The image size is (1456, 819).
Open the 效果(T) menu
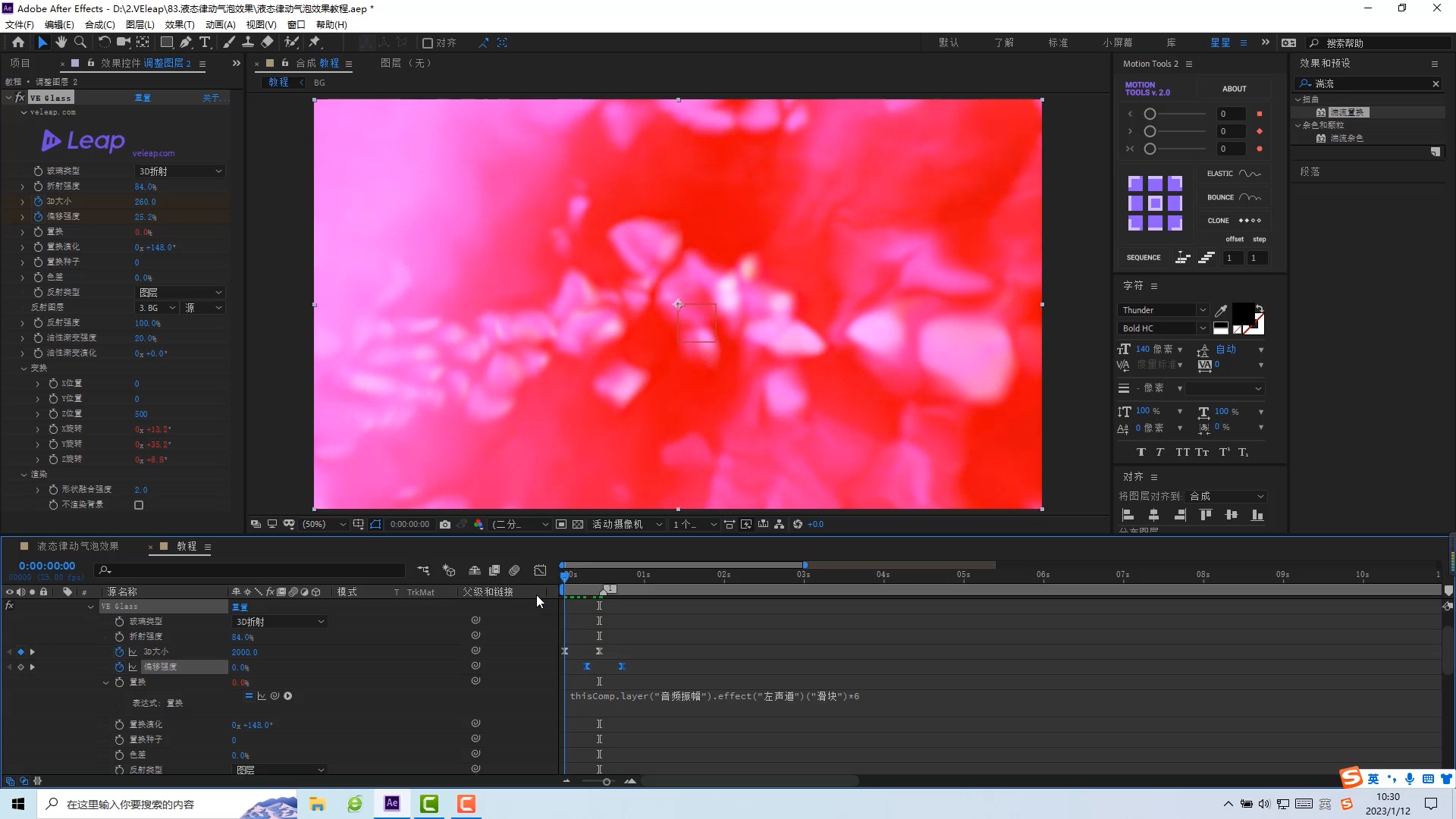(x=179, y=24)
